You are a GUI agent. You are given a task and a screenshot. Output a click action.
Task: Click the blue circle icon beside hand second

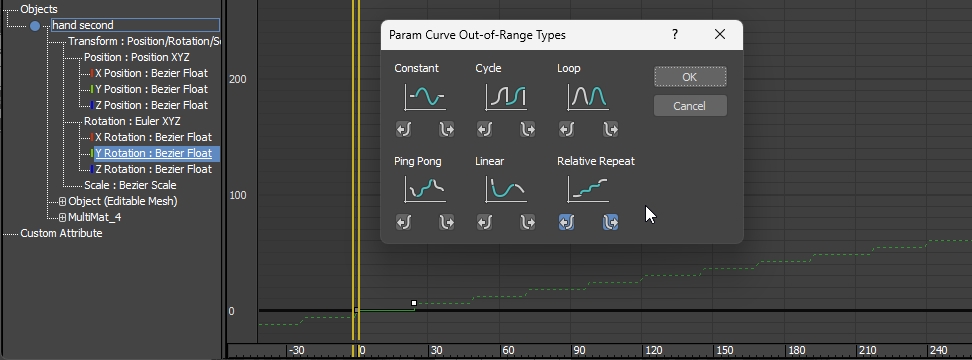(x=35, y=26)
